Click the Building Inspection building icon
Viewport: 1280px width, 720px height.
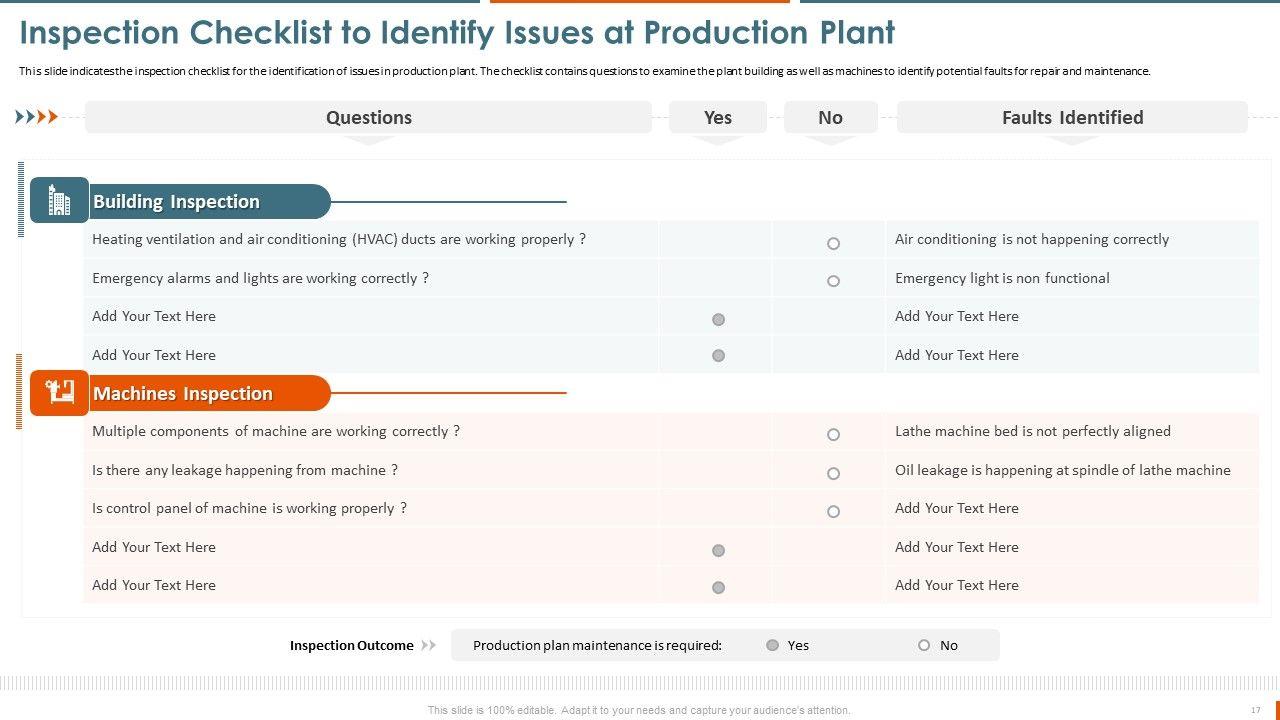pos(59,201)
